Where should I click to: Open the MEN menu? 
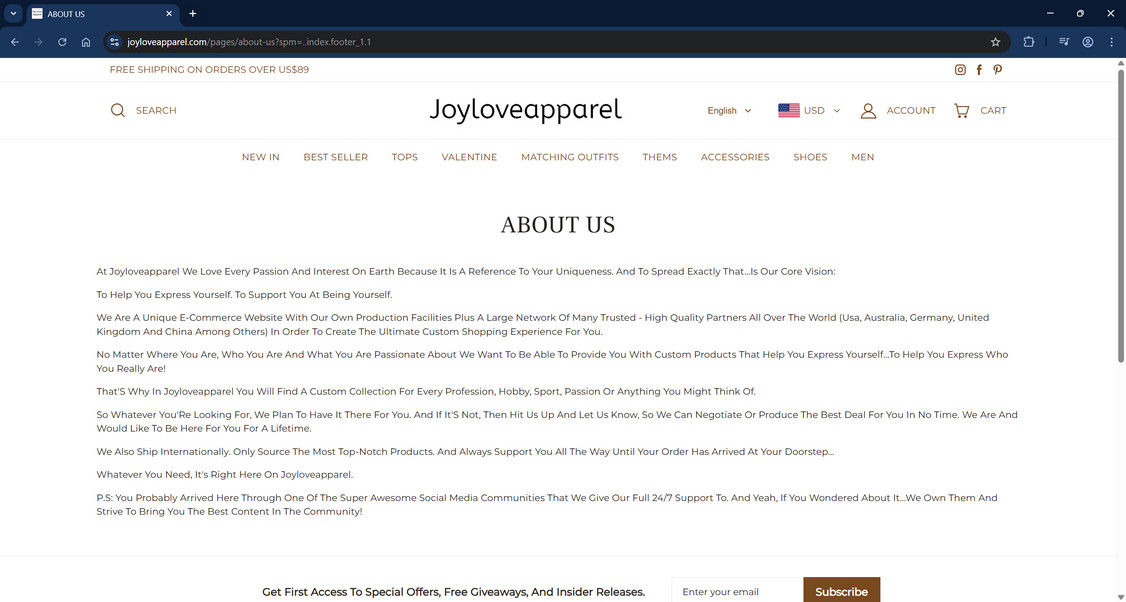[862, 157]
